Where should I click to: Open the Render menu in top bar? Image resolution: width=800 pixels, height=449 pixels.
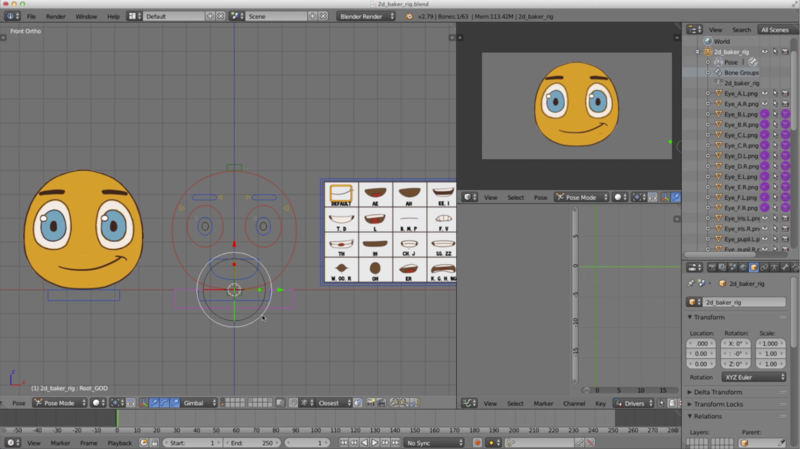[x=56, y=17]
